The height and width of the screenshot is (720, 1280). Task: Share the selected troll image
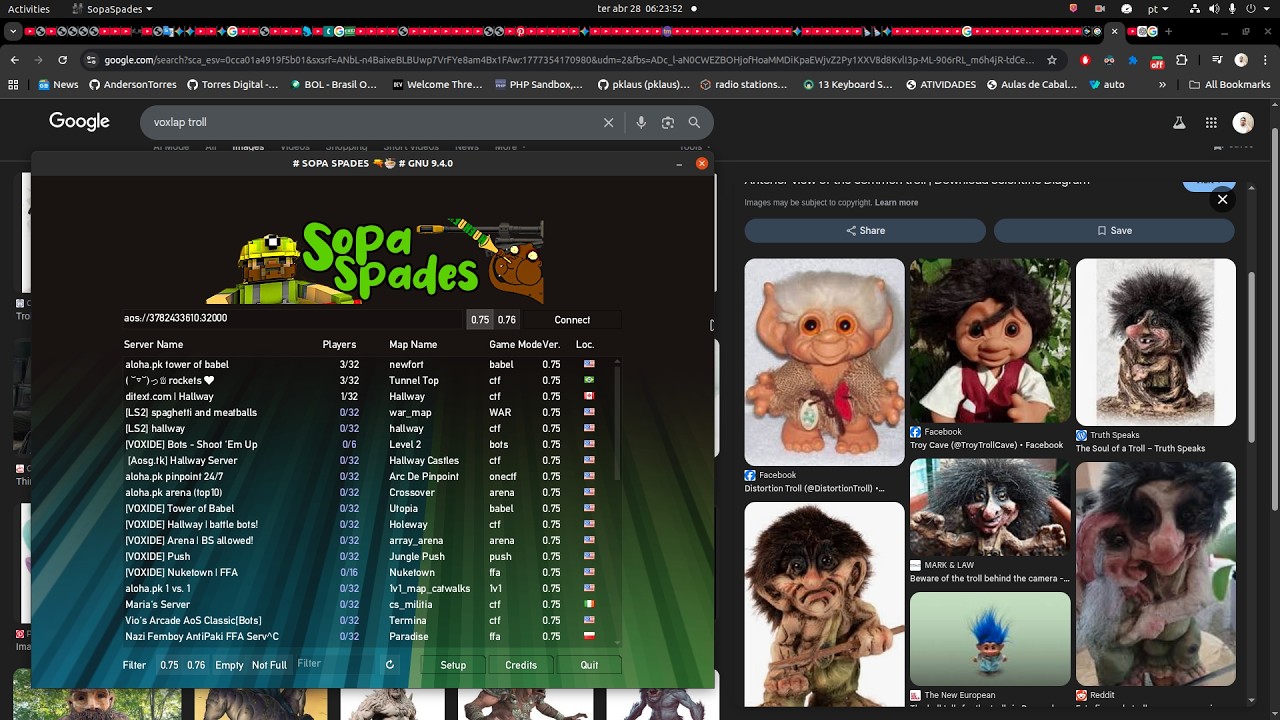865,231
